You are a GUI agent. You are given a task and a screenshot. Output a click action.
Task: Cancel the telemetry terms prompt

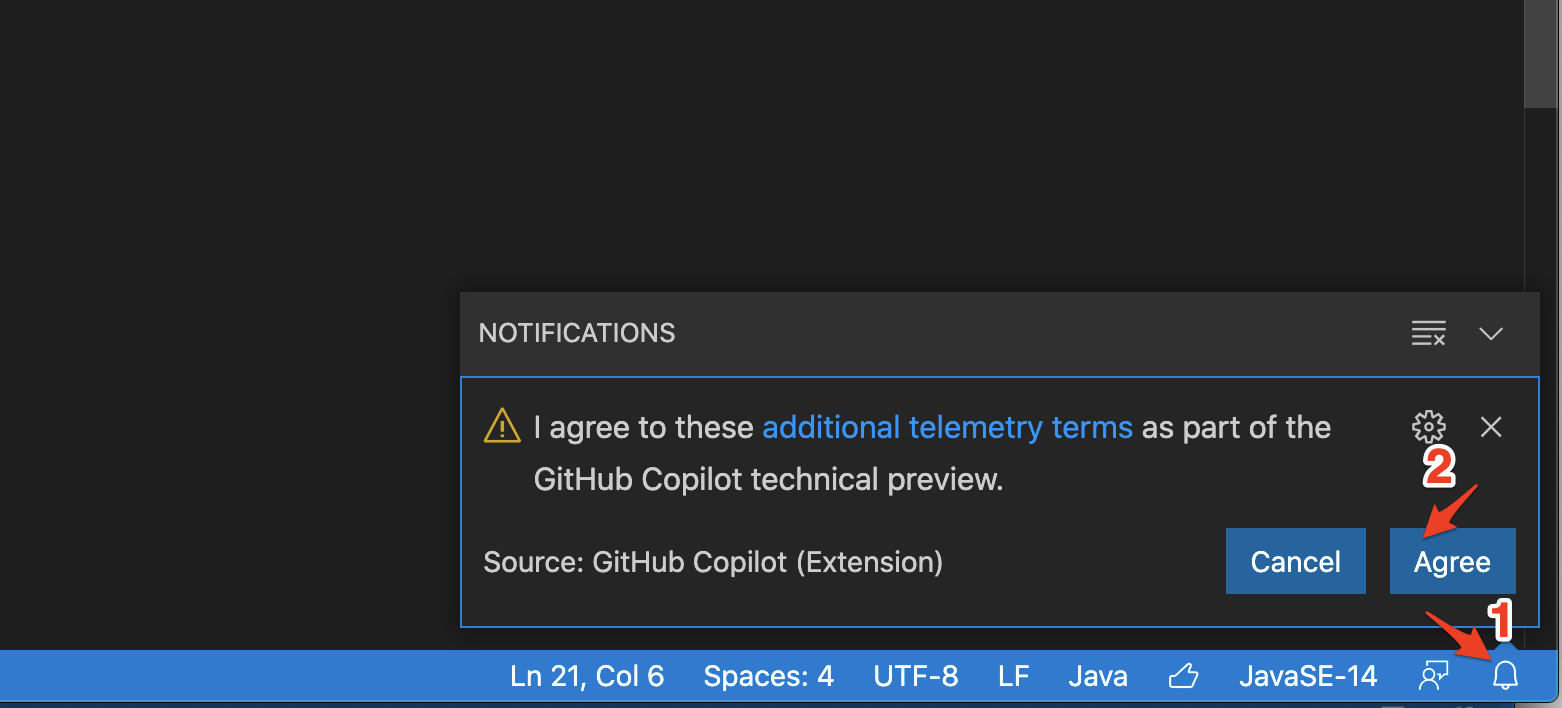point(1295,561)
